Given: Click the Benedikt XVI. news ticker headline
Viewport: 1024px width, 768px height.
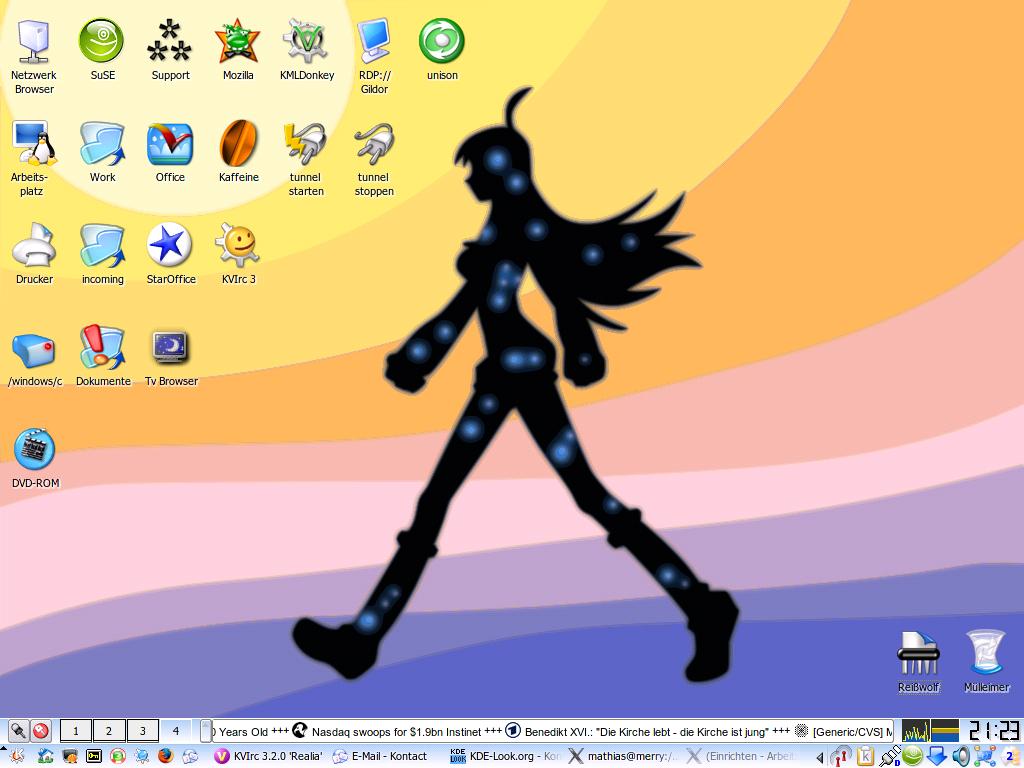Looking at the screenshot, I should [646, 731].
